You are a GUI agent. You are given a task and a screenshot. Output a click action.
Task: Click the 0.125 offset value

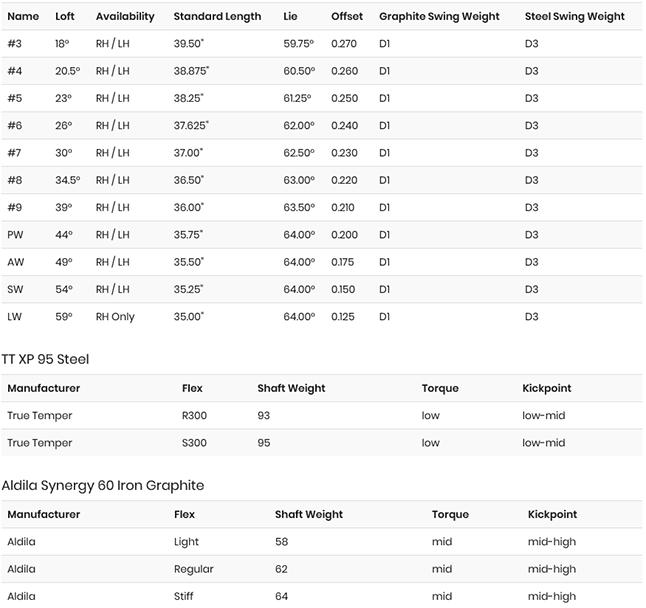(345, 317)
